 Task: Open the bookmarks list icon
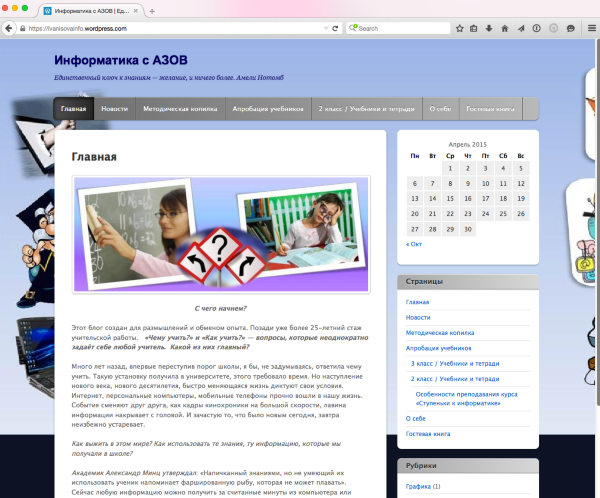point(474,28)
